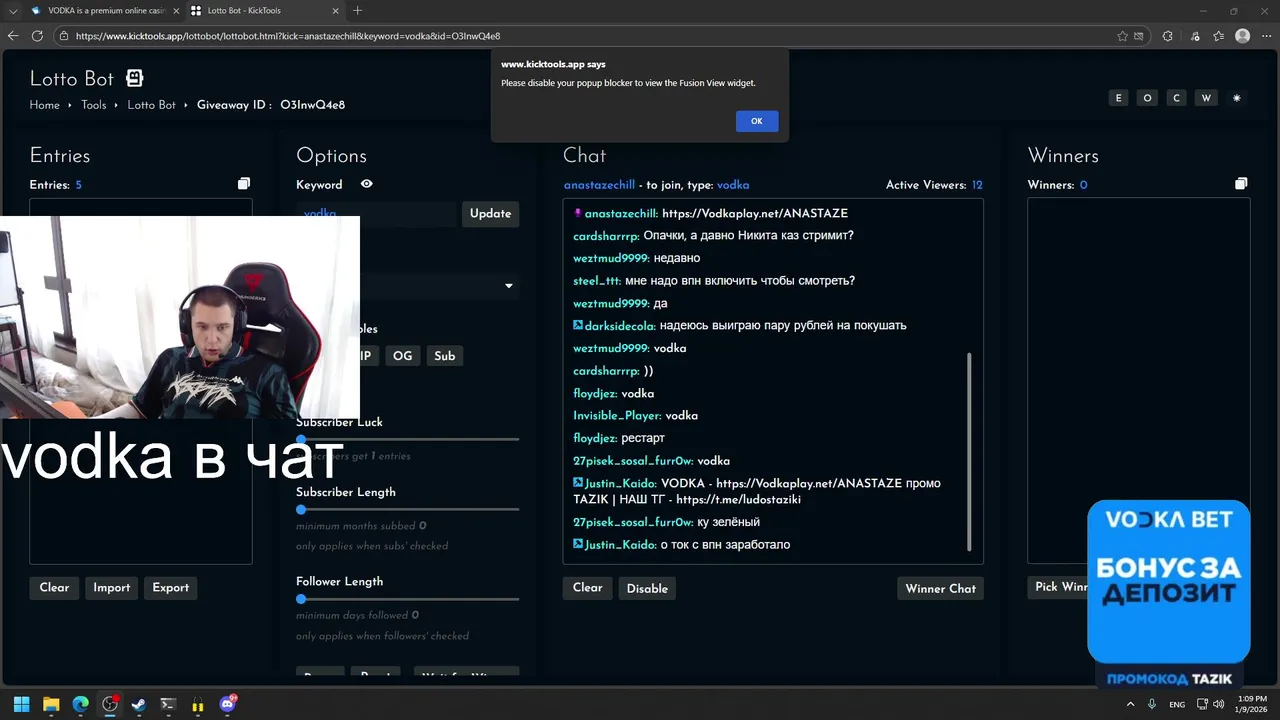Open anastazechill channel link in chat header
Viewport: 1280px width, 720px height.
coord(599,185)
